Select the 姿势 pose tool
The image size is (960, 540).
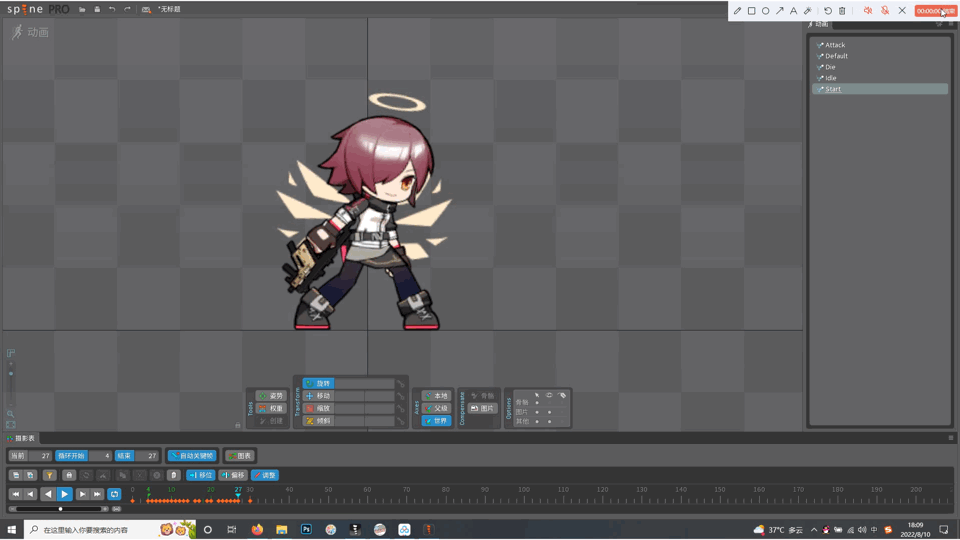pos(271,396)
